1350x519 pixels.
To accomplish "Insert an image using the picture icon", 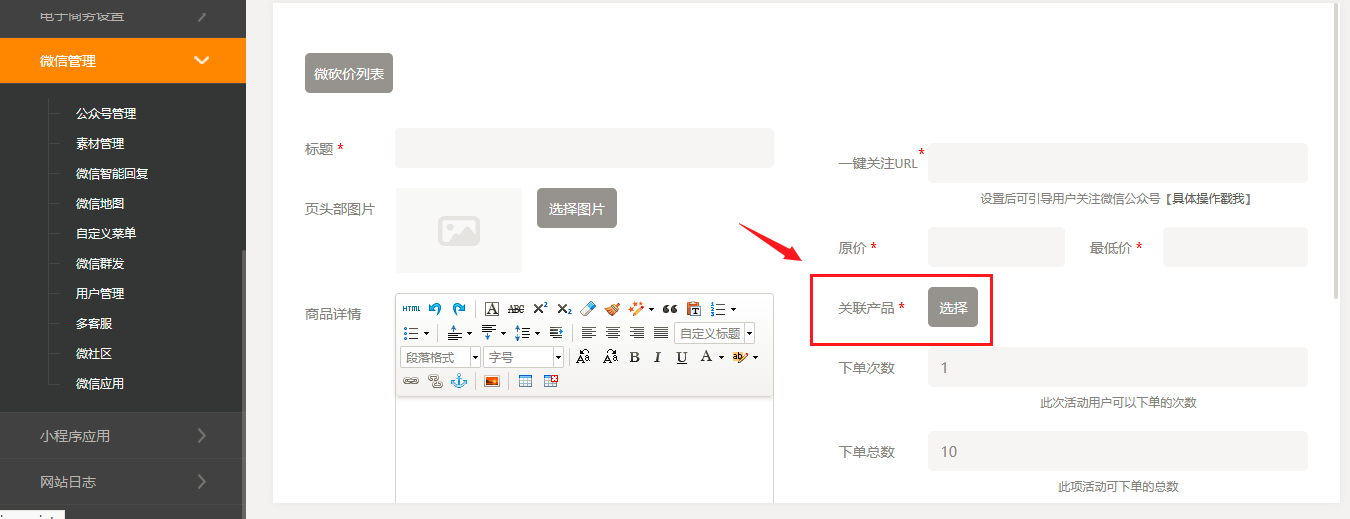I will click(491, 381).
